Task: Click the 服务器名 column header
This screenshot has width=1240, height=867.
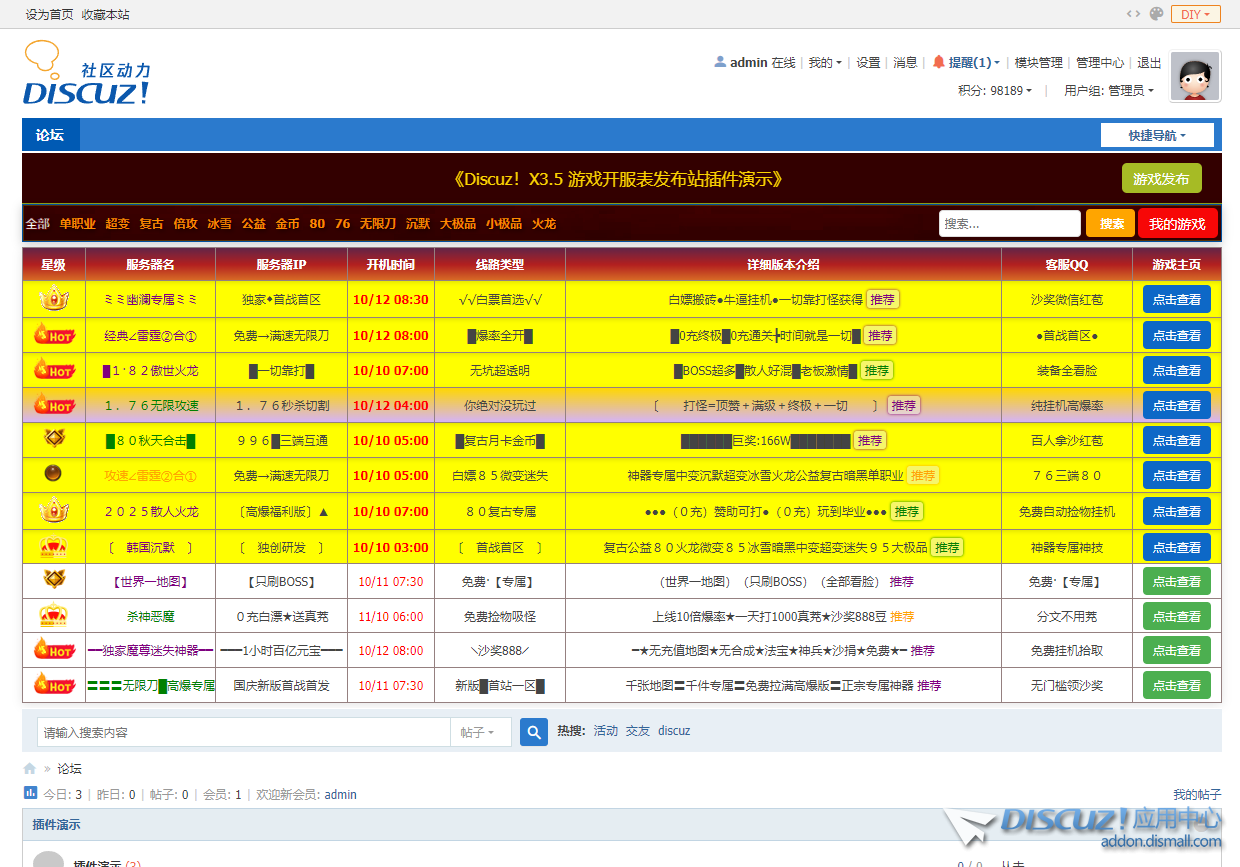Action: tap(150, 265)
